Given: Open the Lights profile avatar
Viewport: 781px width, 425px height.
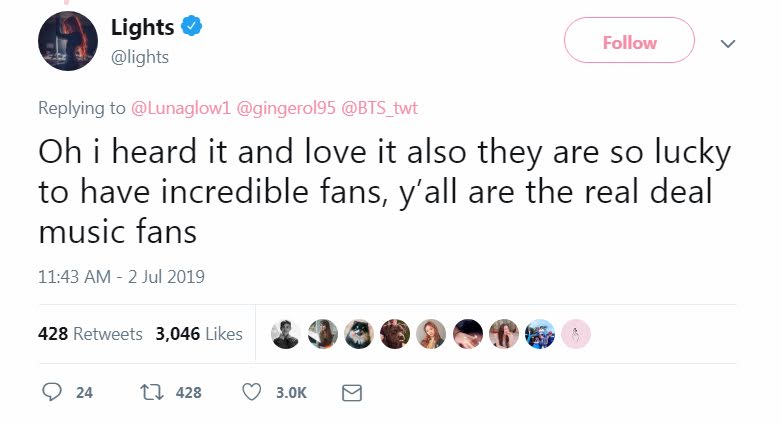Looking at the screenshot, I should click(x=67, y=43).
